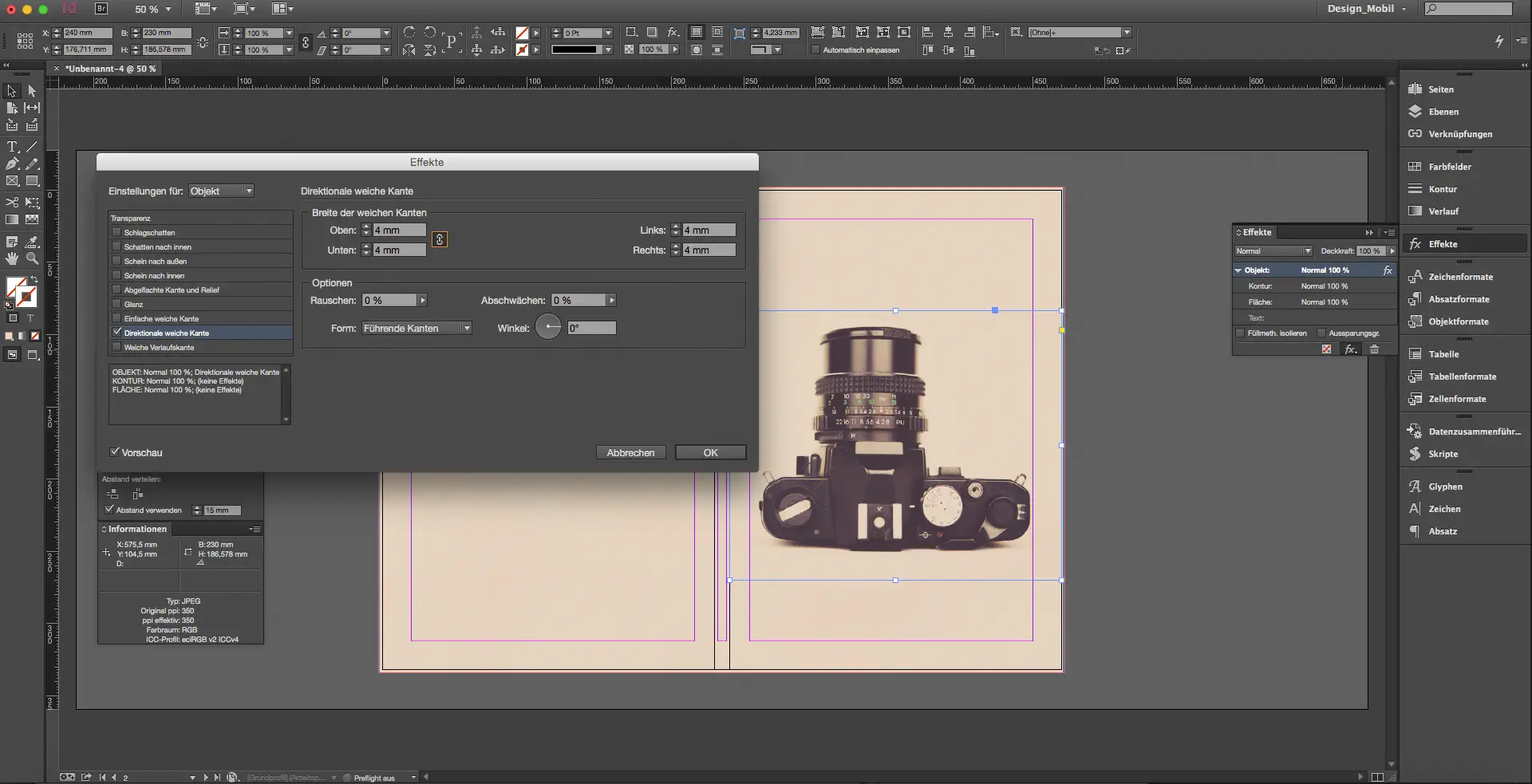Click the Abbrechen button
This screenshot has width=1532, height=784.
630,452
